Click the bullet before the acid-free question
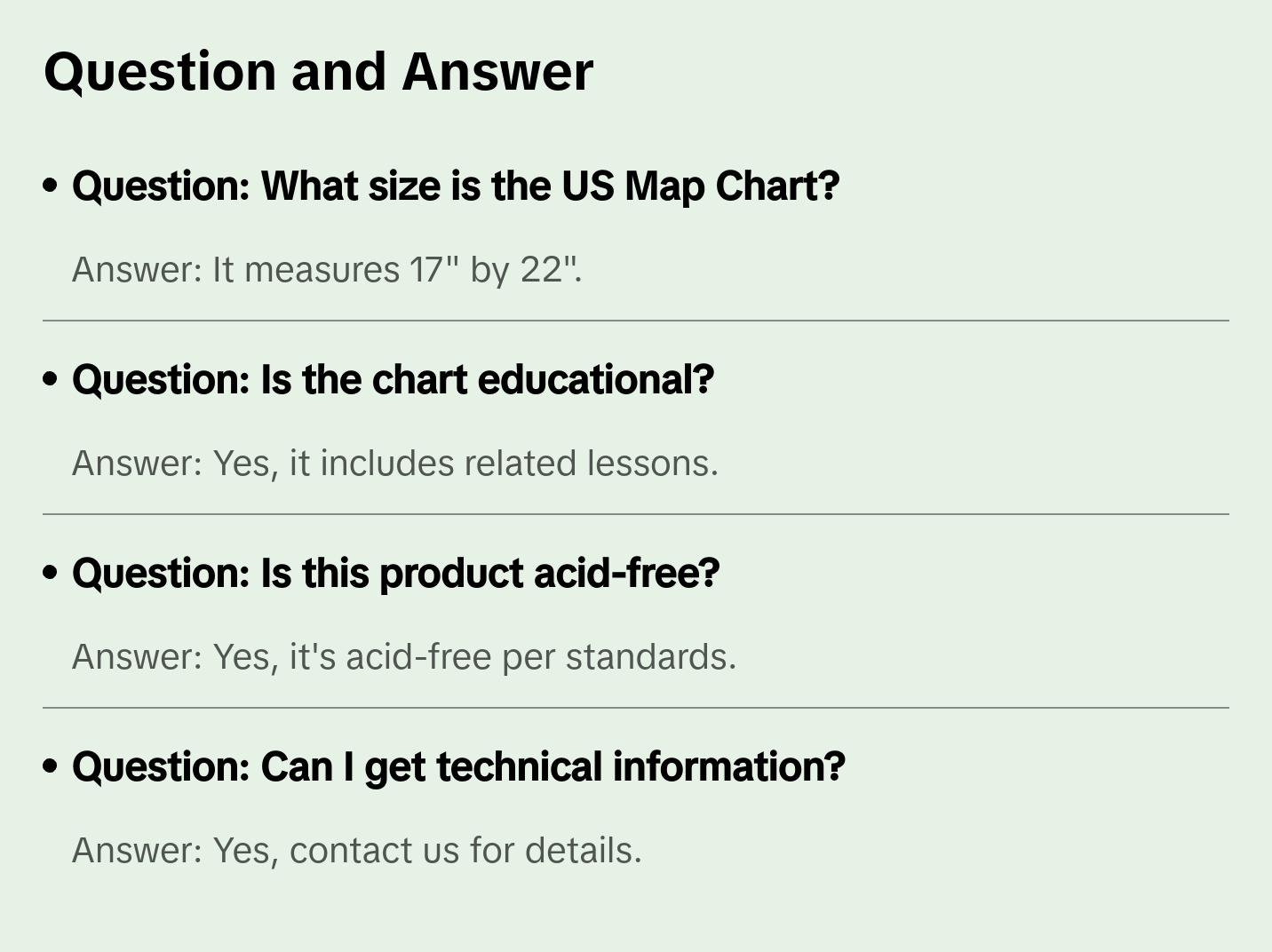The height and width of the screenshot is (952, 1272). coord(51,573)
